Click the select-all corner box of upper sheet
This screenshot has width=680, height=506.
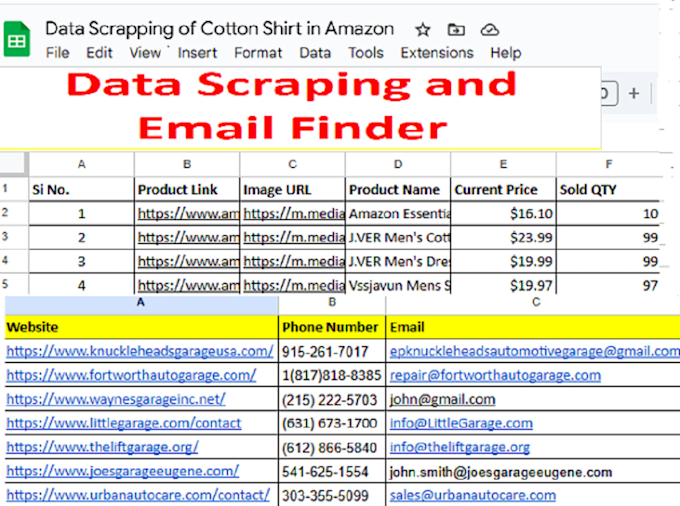tap(14, 163)
